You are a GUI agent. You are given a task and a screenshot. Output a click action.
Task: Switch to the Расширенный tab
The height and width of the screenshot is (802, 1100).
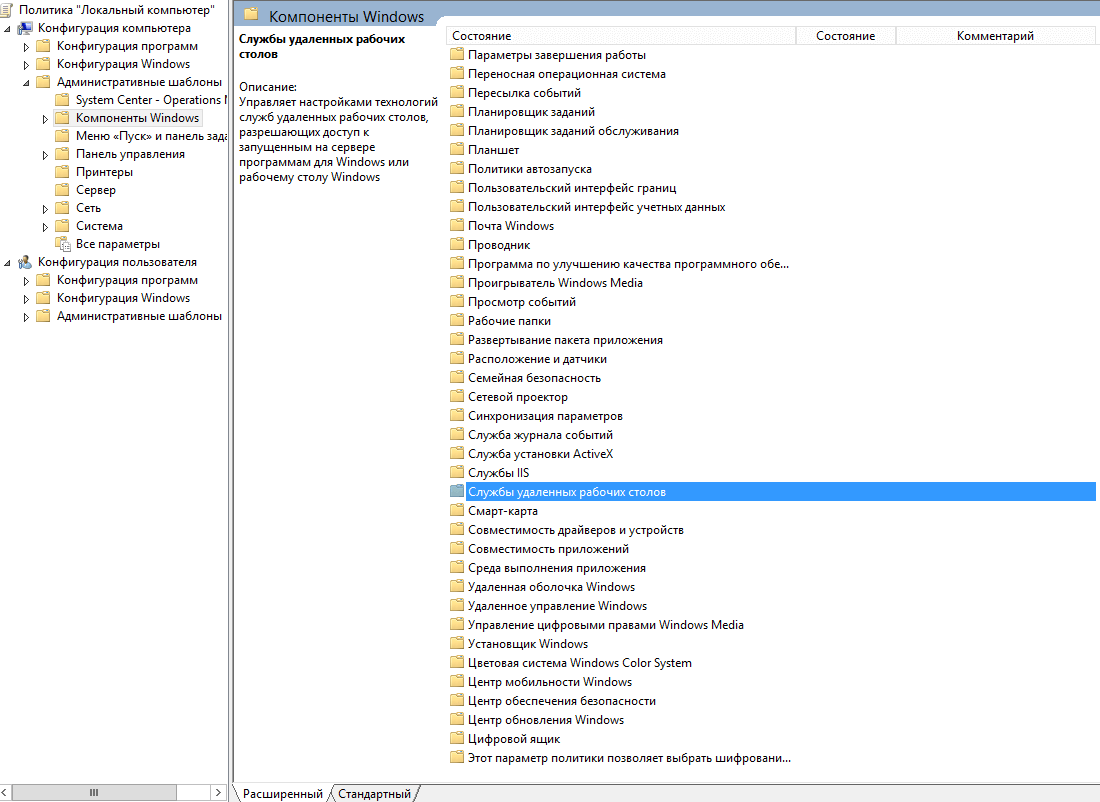[283, 794]
